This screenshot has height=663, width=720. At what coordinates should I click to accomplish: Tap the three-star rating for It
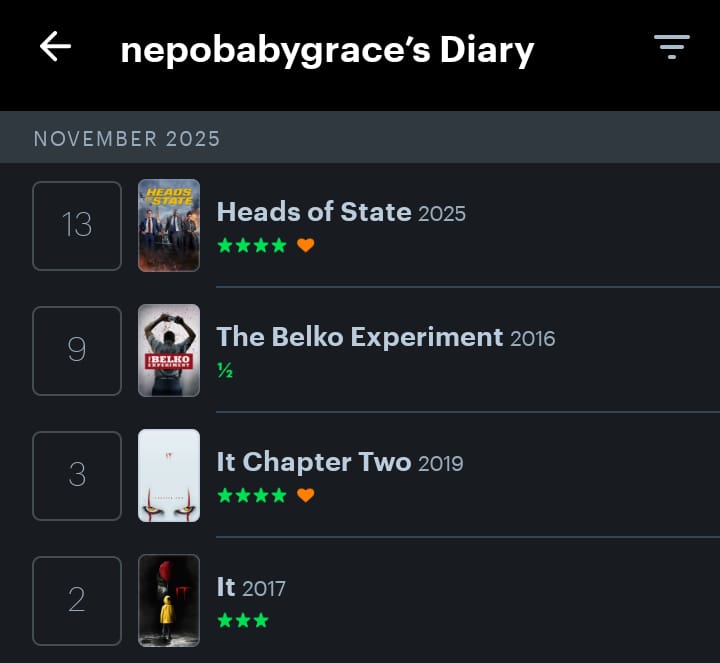[243, 620]
